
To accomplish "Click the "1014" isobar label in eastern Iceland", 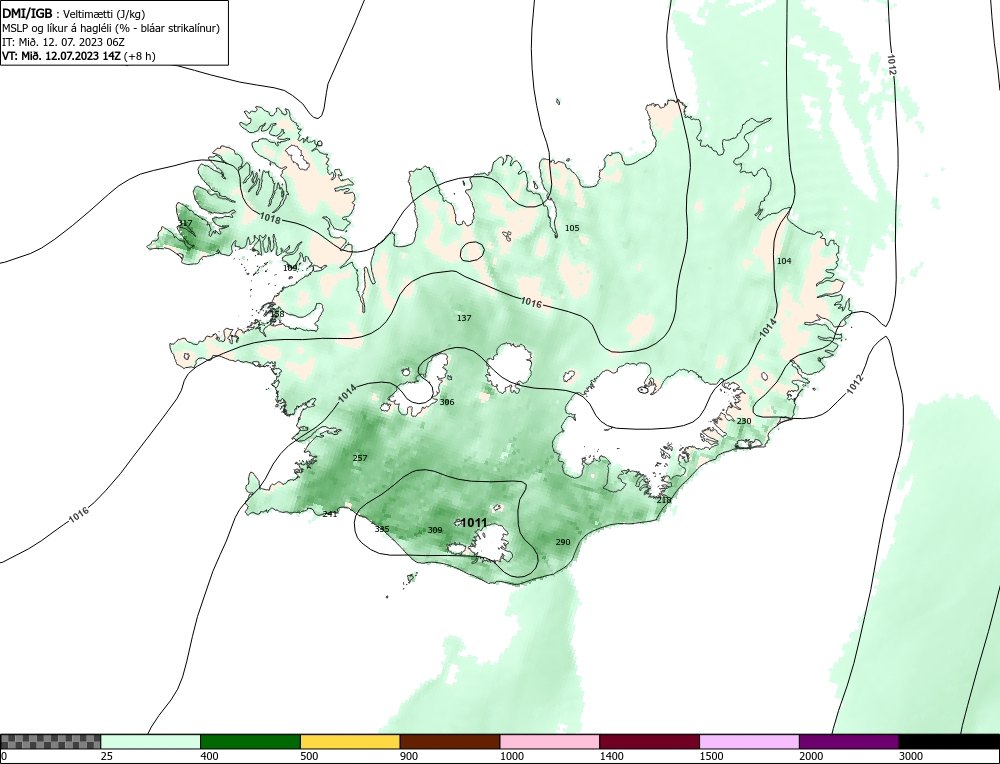I will (768, 328).
